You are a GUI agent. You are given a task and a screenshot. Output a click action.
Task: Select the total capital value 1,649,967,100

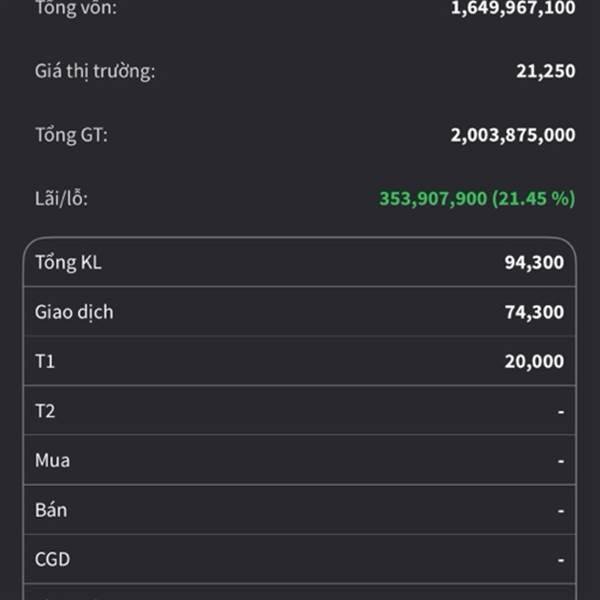(x=513, y=8)
